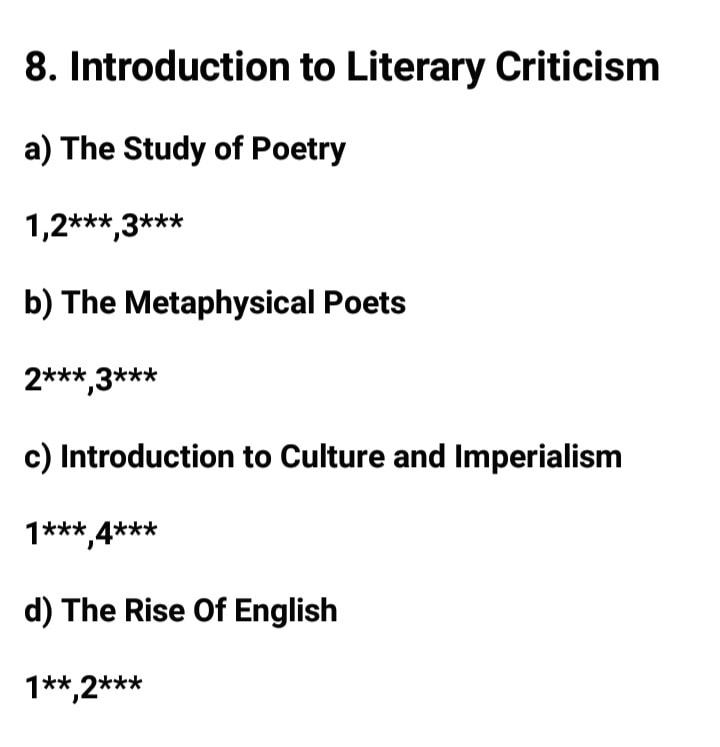Image resolution: width=720 pixels, height=747 pixels.
Task: Click the '4***' entry under item c
Action: (126, 533)
